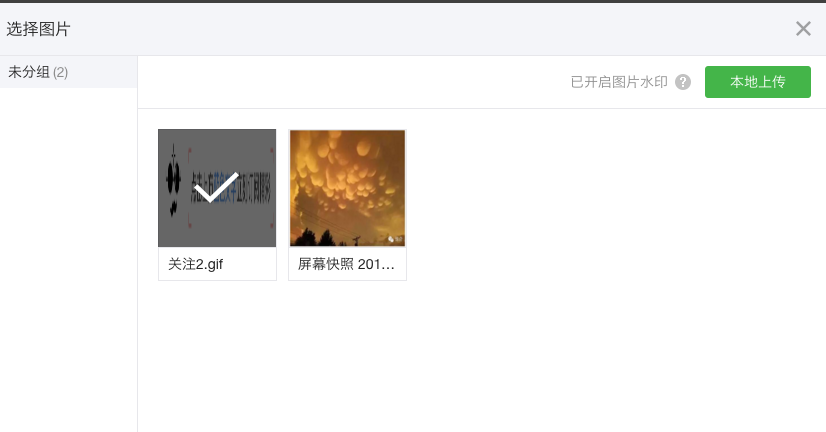Click the white checkmark on 关注2.gif
This screenshot has height=432, width=826.
pyautogui.click(x=216, y=188)
